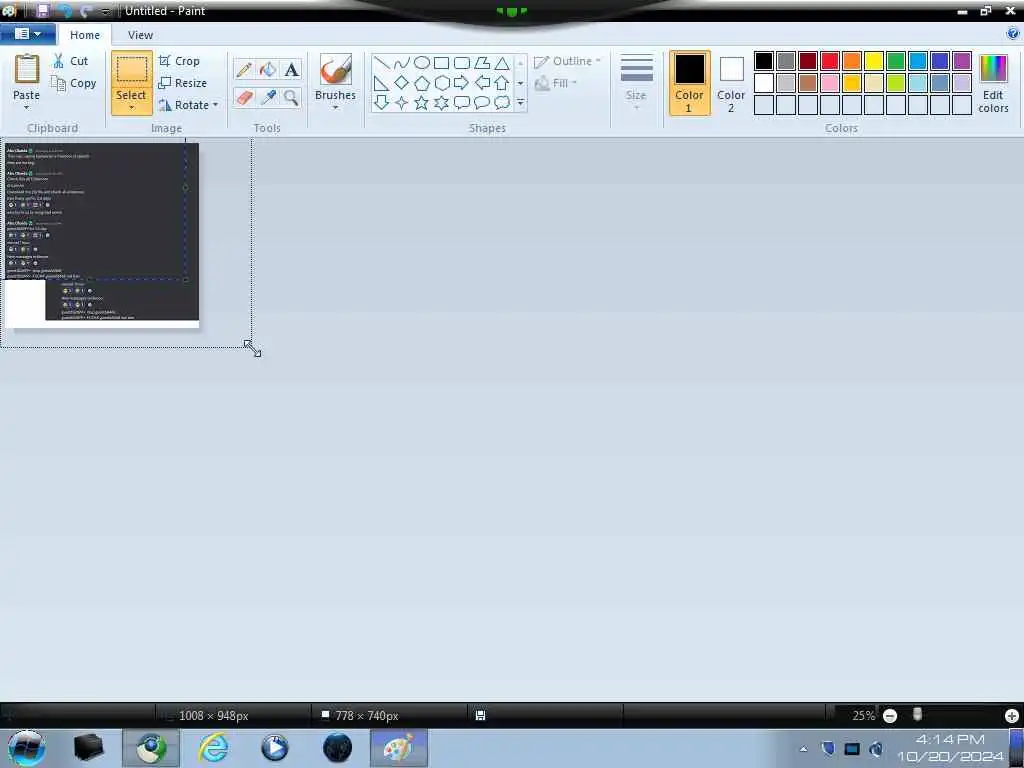Open the Windows Start button
Image resolution: width=1024 pixels, height=768 pixels.
pos(26,748)
